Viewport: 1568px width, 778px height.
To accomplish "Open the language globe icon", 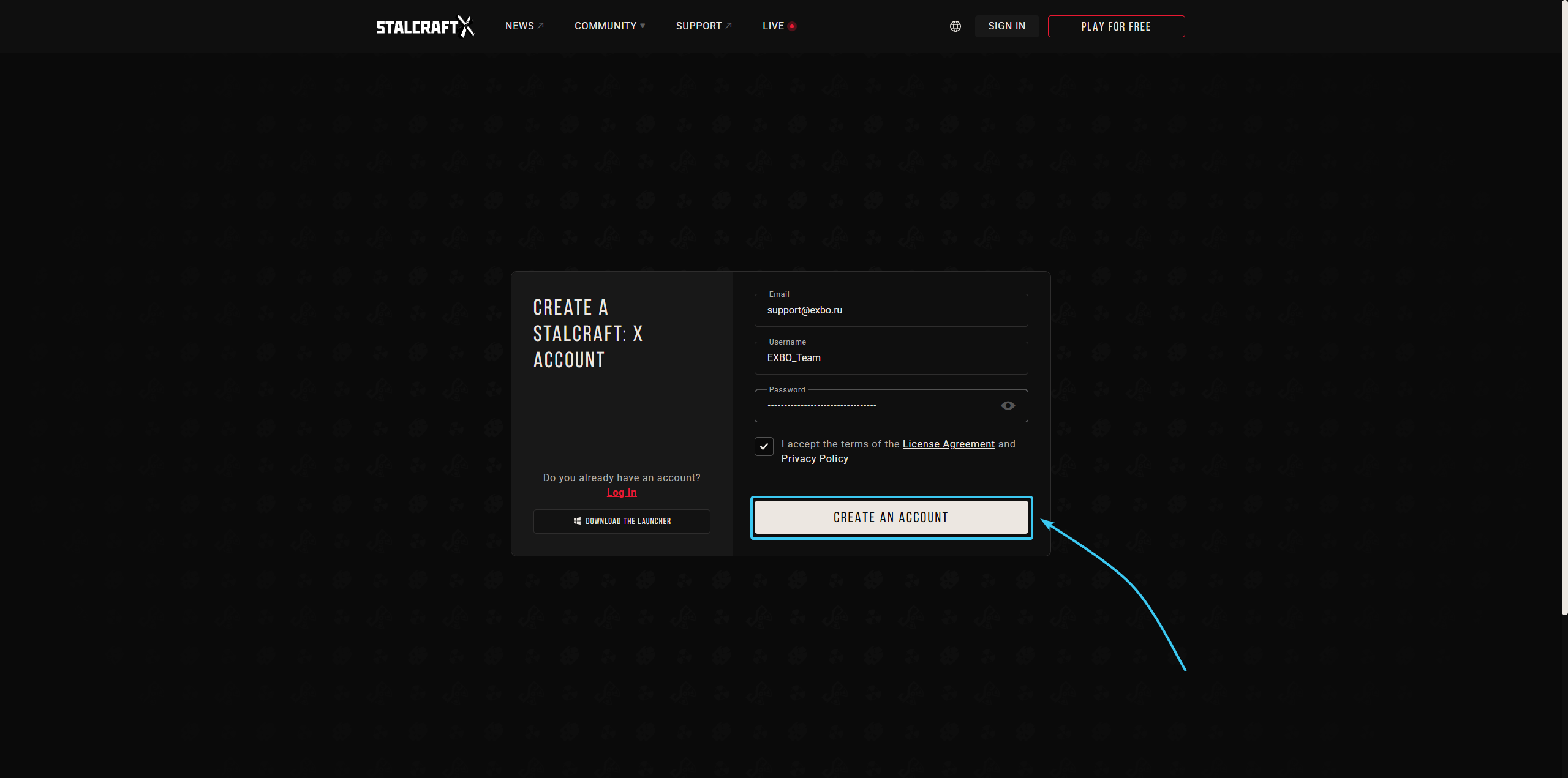I will coord(955,26).
